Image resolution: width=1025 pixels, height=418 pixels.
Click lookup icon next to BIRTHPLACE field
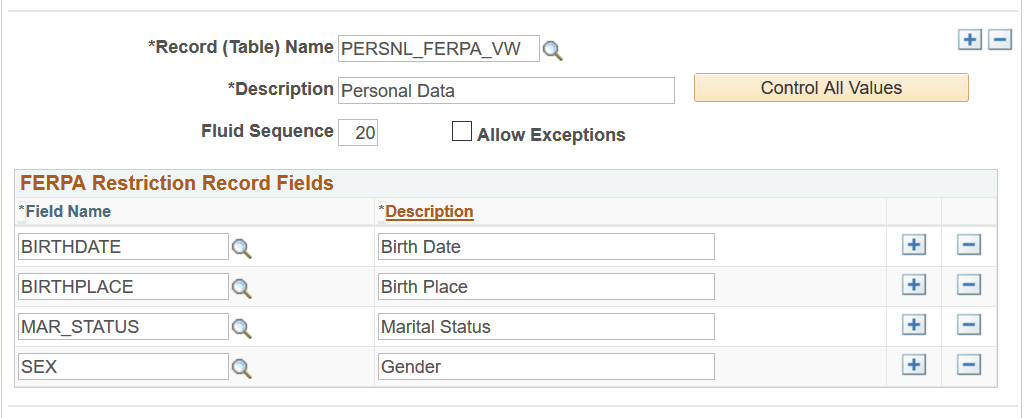(x=241, y=288)
